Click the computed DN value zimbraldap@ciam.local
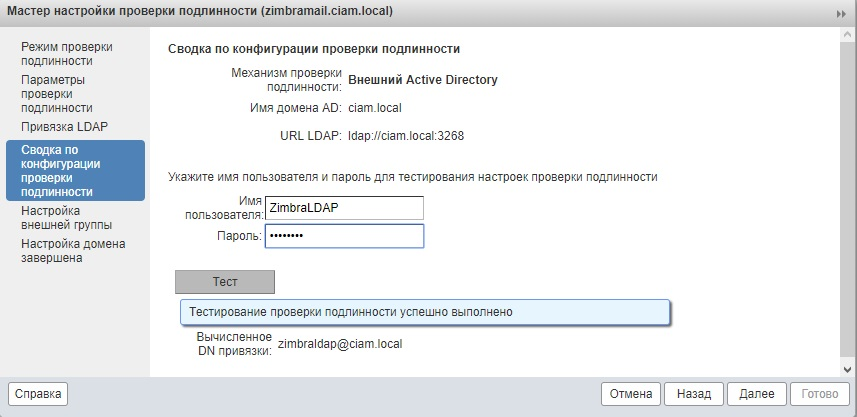 point(339,343)
